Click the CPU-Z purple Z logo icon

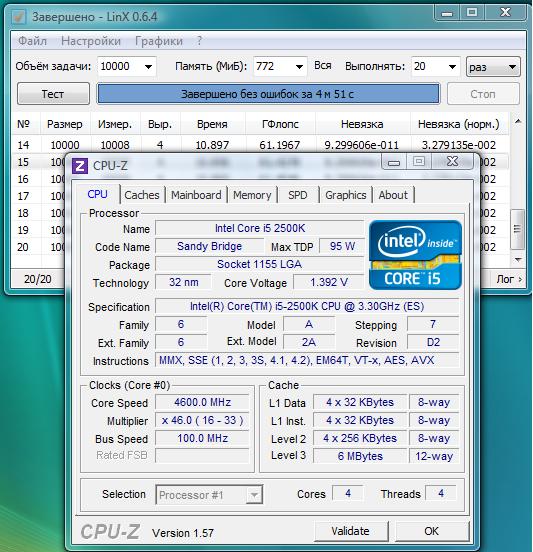[x=80, y=166]
